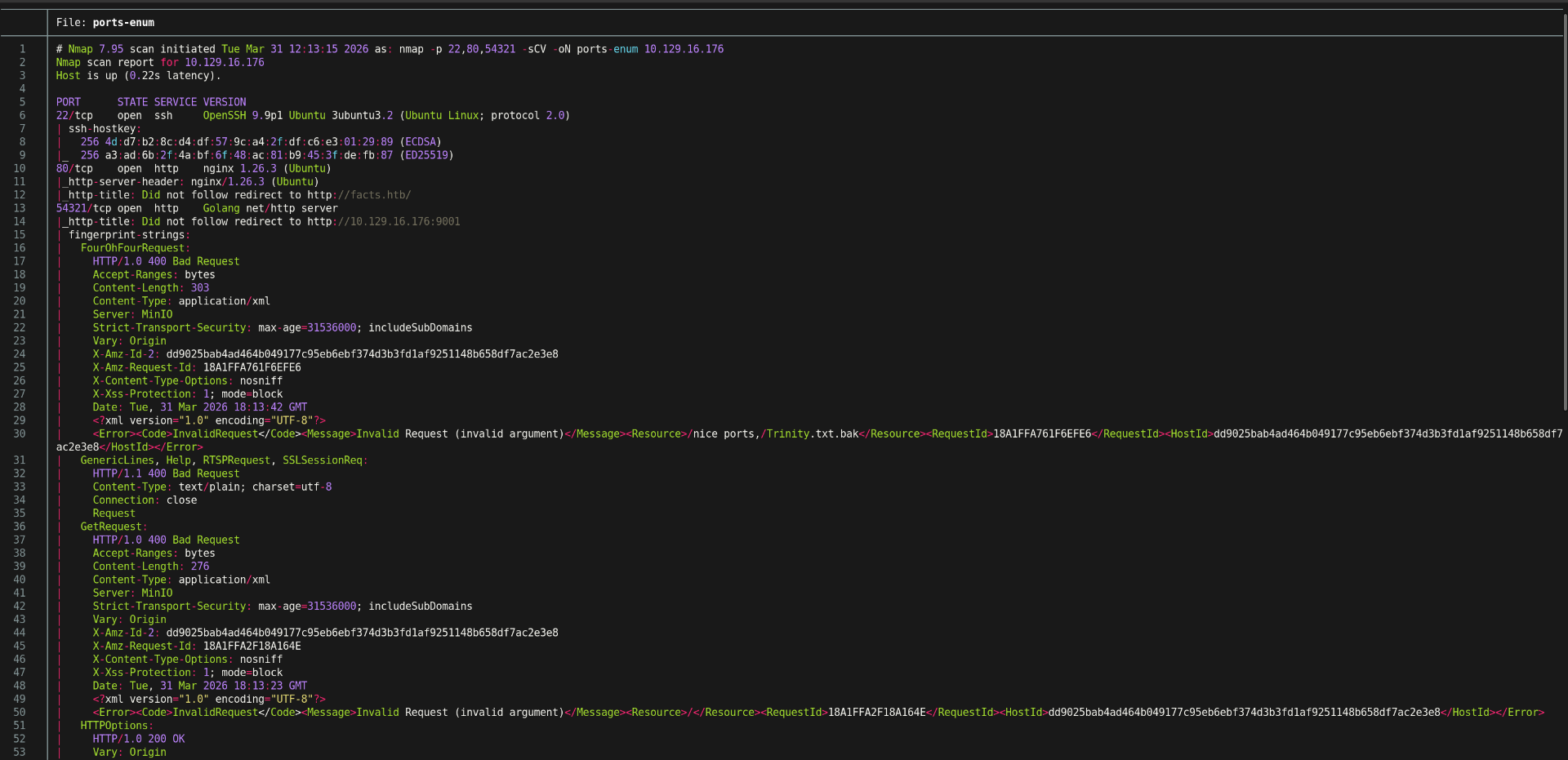Click the X-Amz-Id-2 value on line 24

(362, 354)
